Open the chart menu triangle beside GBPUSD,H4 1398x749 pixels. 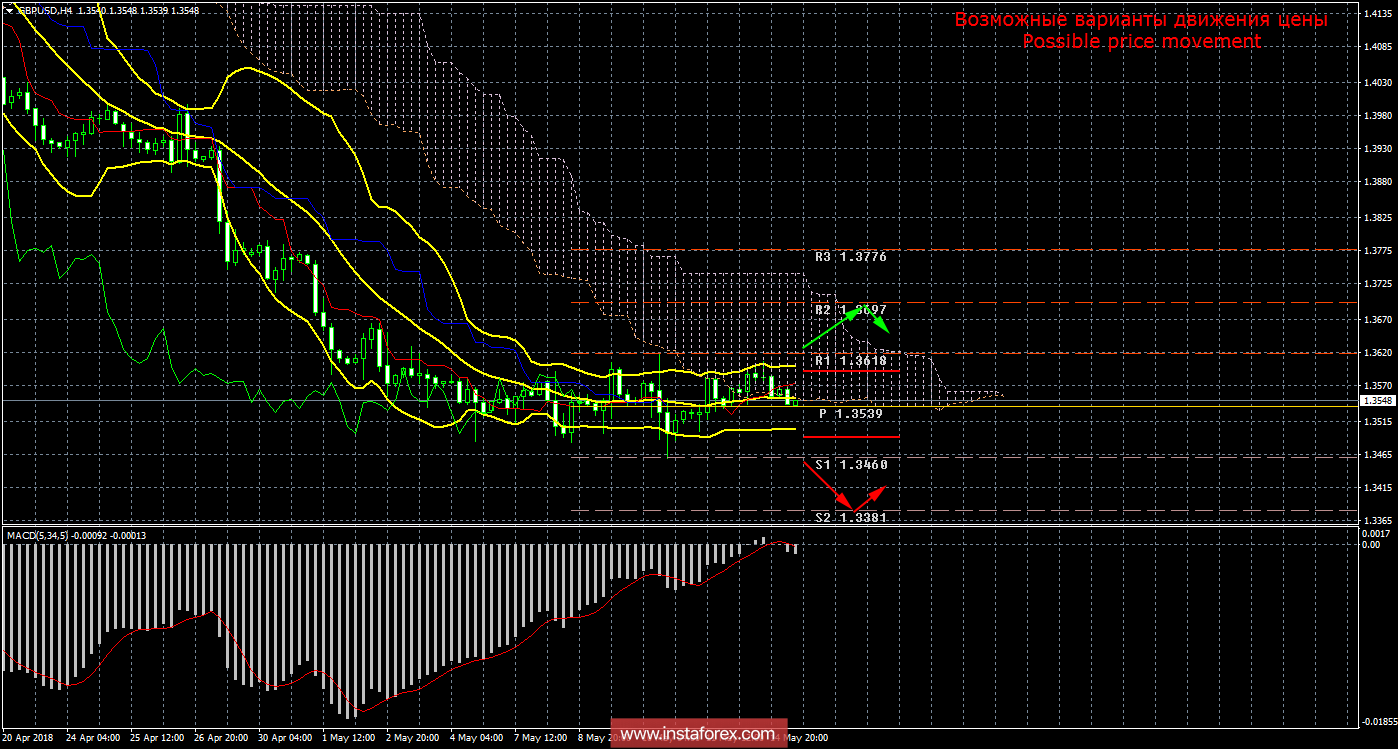(x=10, y=9)
